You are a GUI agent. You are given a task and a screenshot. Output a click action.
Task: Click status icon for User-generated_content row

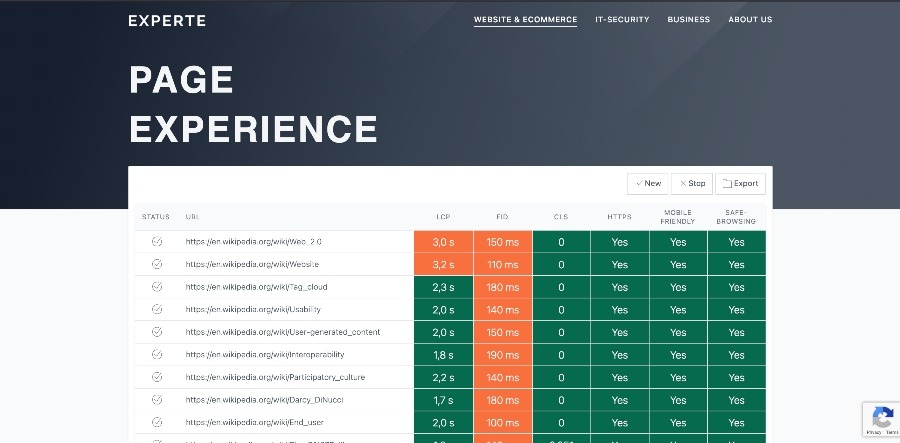click(x=157, y=332)
